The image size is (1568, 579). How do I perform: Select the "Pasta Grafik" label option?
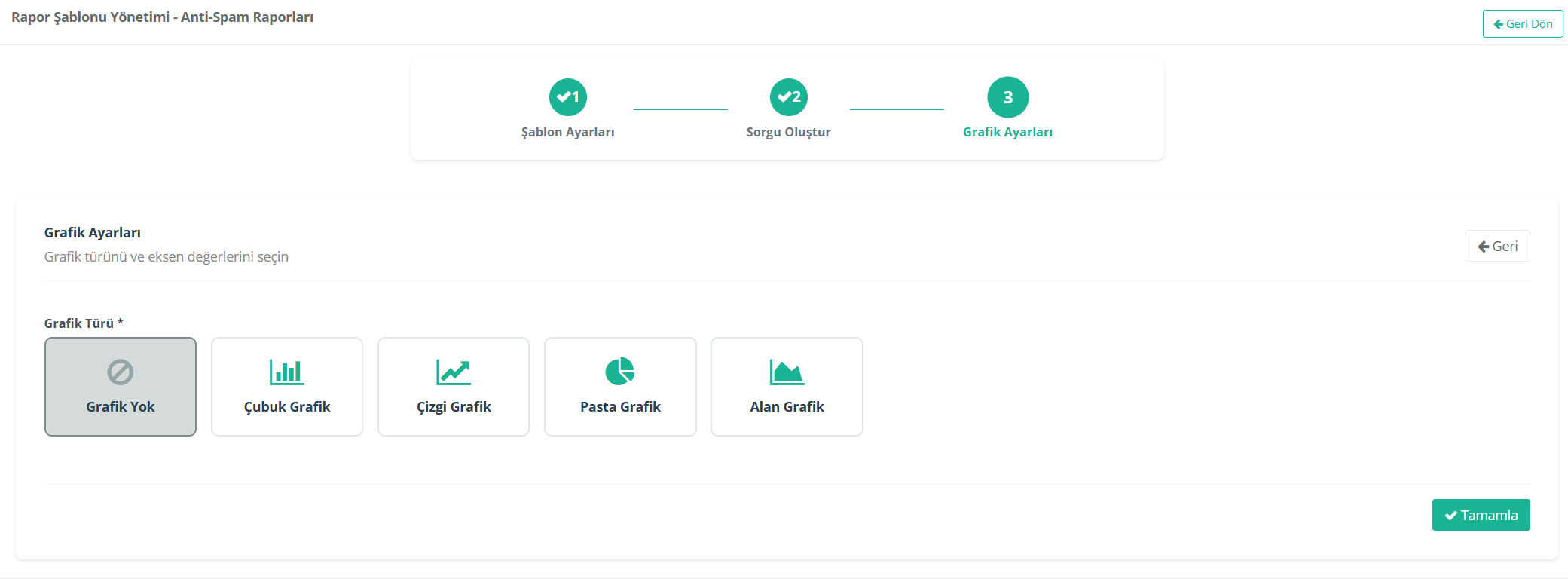(x=620, y=407)
